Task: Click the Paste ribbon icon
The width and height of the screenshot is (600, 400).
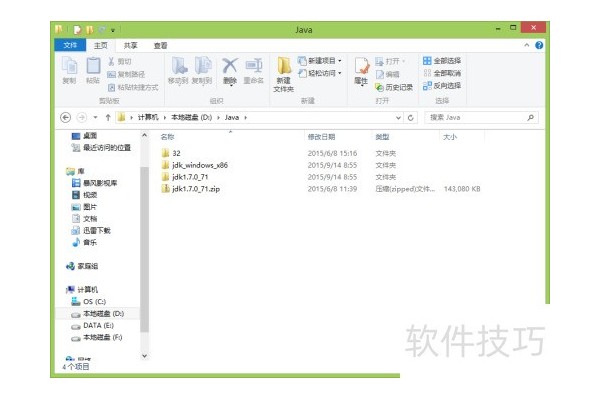Action: [x=93, y=70]
